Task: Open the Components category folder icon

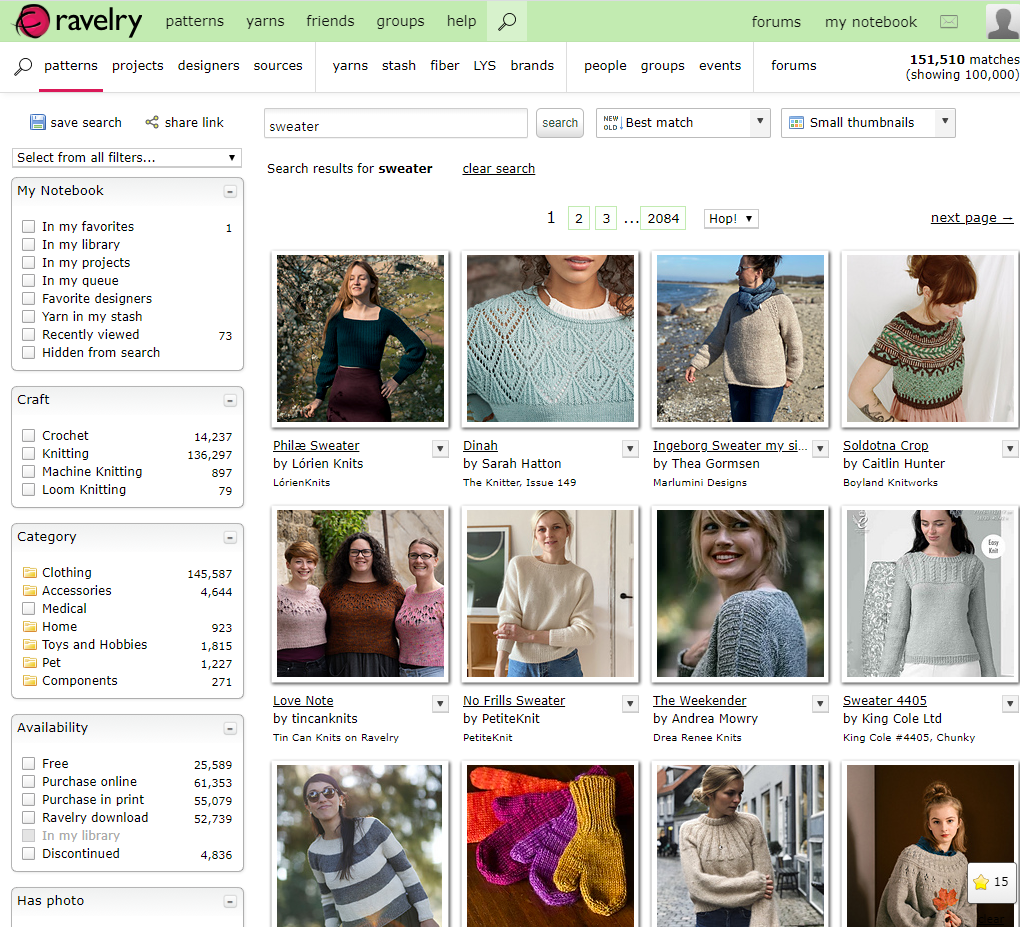Action: [29, 680]
